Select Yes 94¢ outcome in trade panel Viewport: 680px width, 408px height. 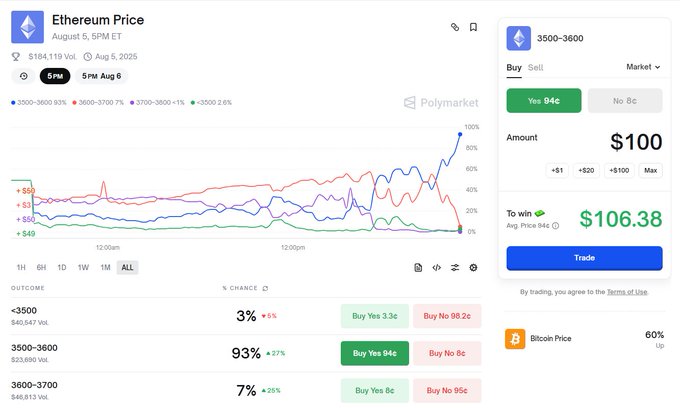click(x=544, y=100)
